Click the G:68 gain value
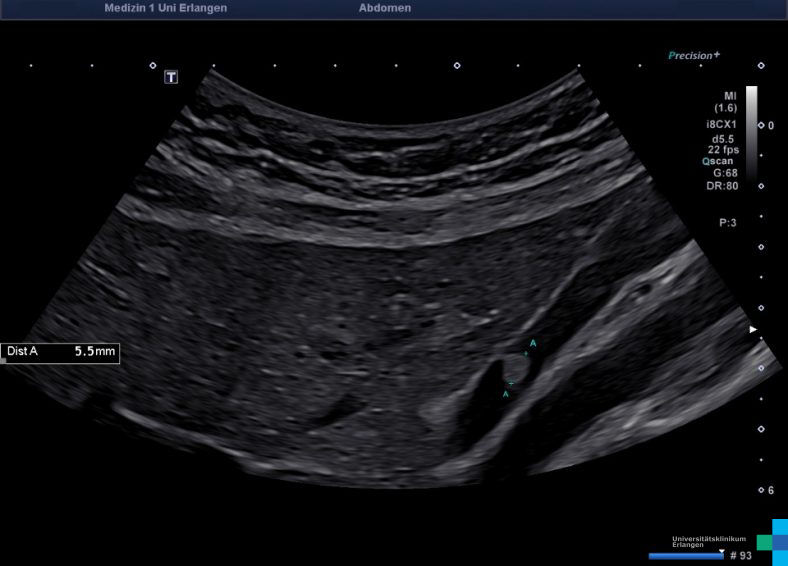The image size is (788, 566). click(x=725, y=173)
